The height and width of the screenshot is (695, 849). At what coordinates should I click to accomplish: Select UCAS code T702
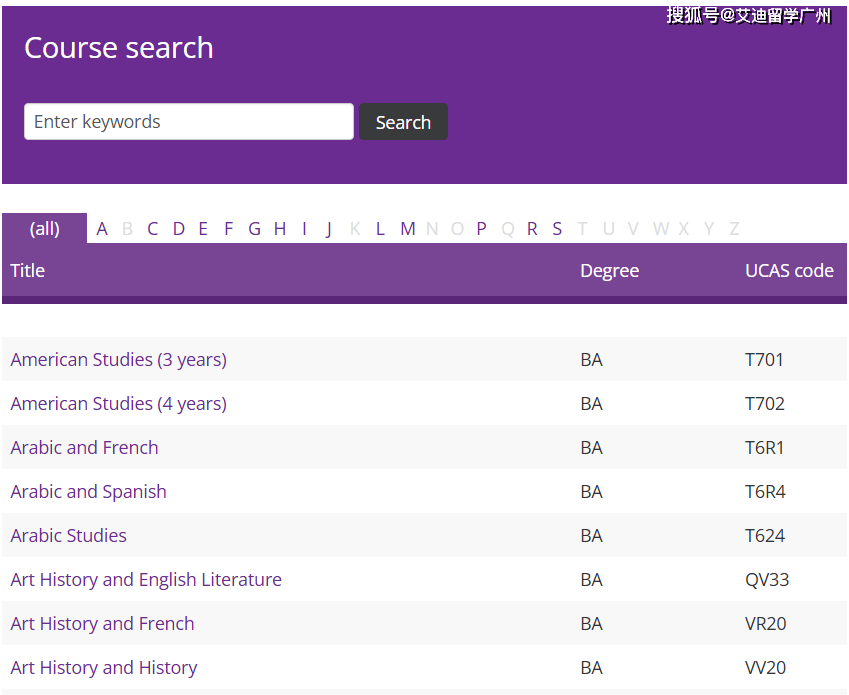pyautogui.click(x=765, y=404)
